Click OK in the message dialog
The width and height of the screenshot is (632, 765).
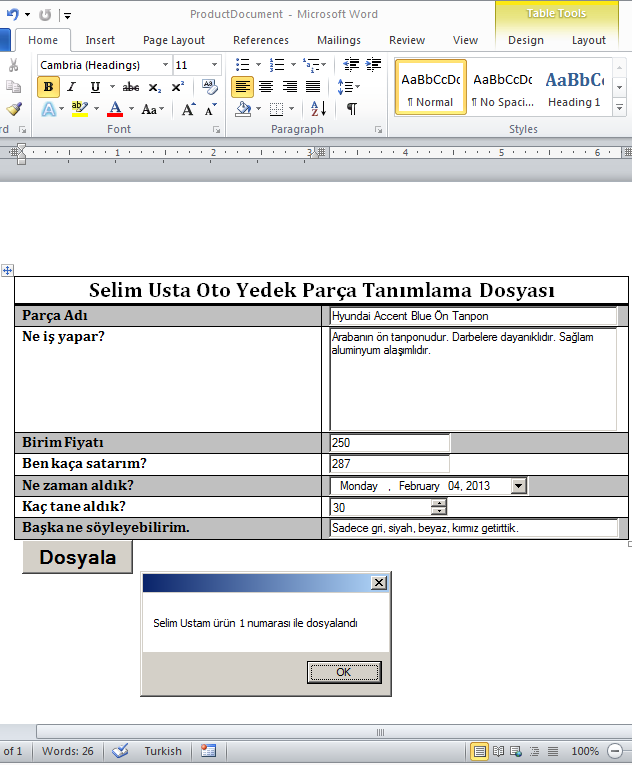point(343,672)
